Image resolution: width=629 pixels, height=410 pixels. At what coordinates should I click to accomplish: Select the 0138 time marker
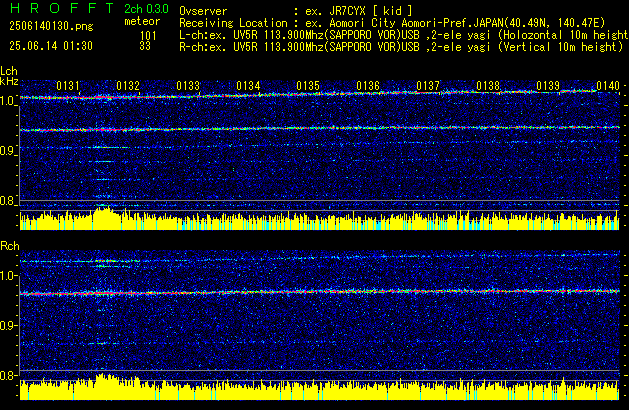click(488, 86)
